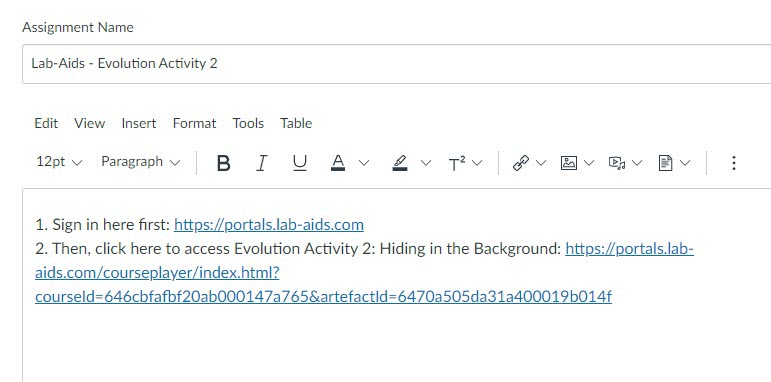
Task: Expand the highlight color options arrow
Action: pos(426,163)
